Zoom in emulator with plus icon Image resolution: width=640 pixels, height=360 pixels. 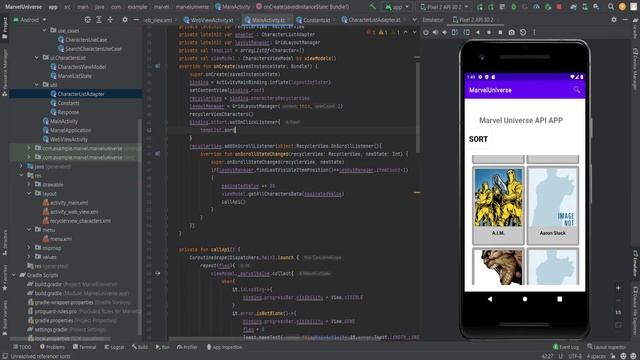(618, 288)
